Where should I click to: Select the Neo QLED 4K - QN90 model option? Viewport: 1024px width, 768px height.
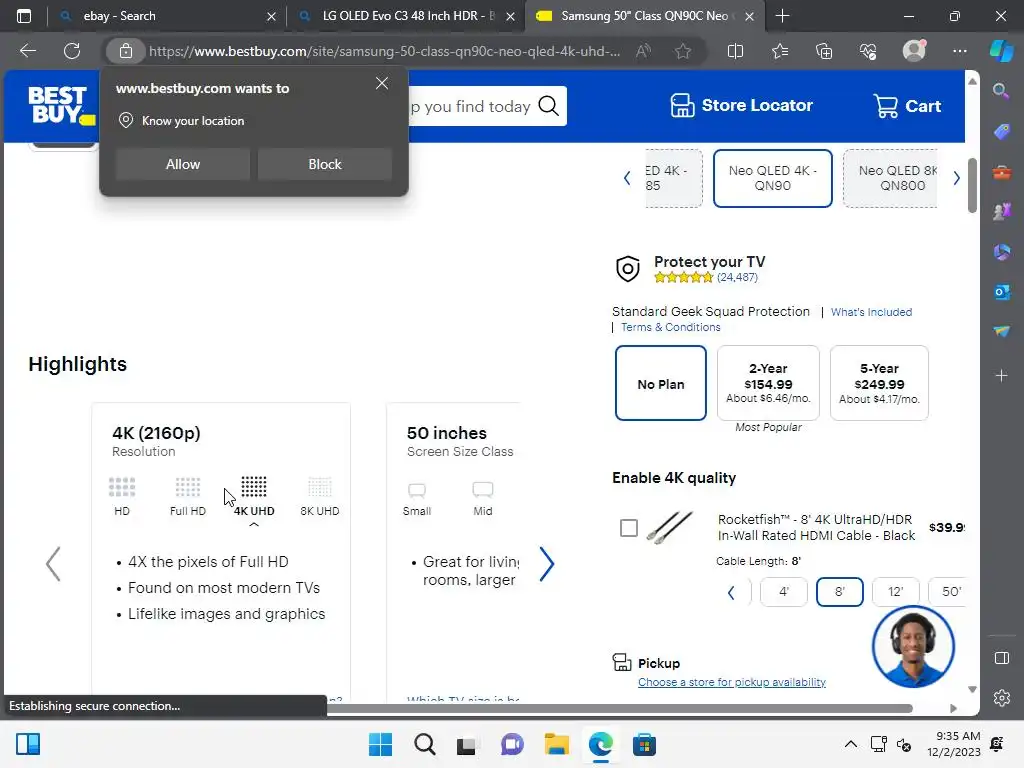tap(773, 178)
